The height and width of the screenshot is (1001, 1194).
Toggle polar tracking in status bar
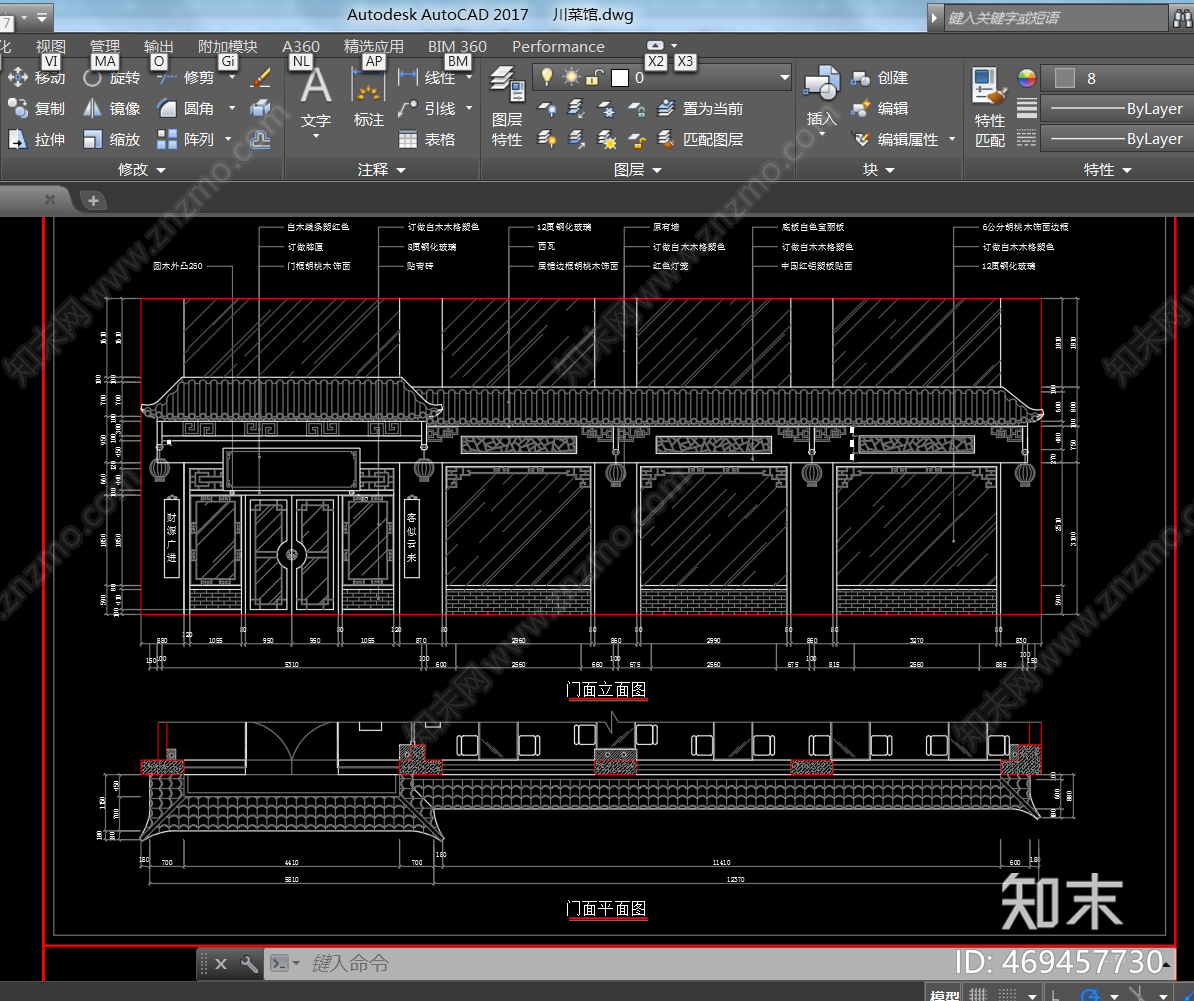(x=1090, y=994)
